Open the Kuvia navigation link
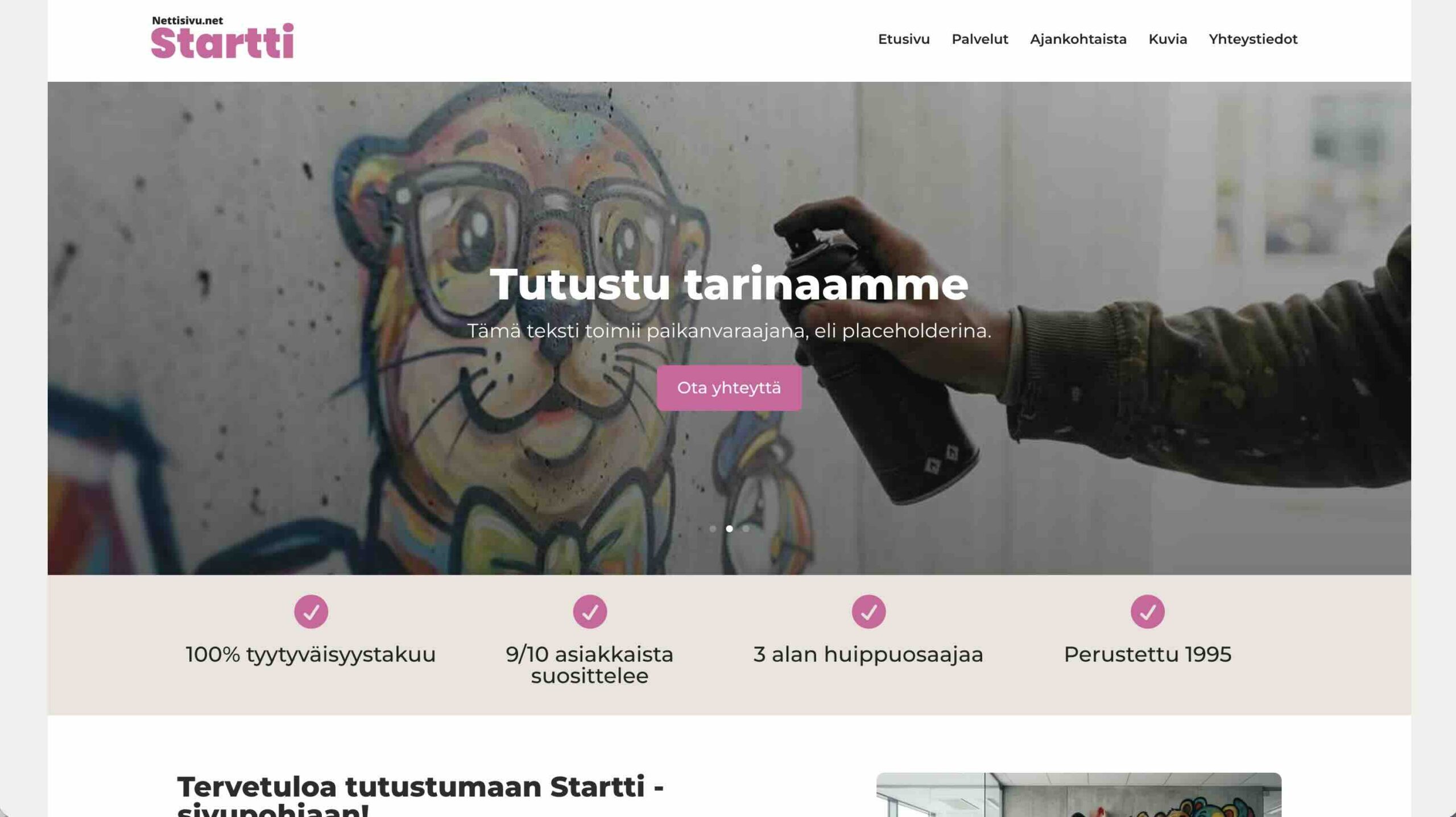 click(x=1168, y=39)
